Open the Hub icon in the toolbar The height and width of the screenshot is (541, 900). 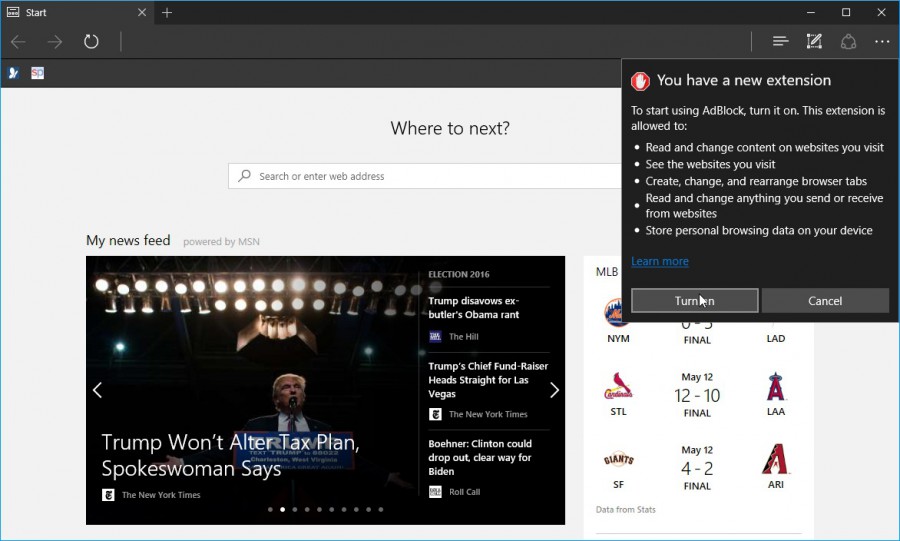pyautogui.click(x=780, y=41)
